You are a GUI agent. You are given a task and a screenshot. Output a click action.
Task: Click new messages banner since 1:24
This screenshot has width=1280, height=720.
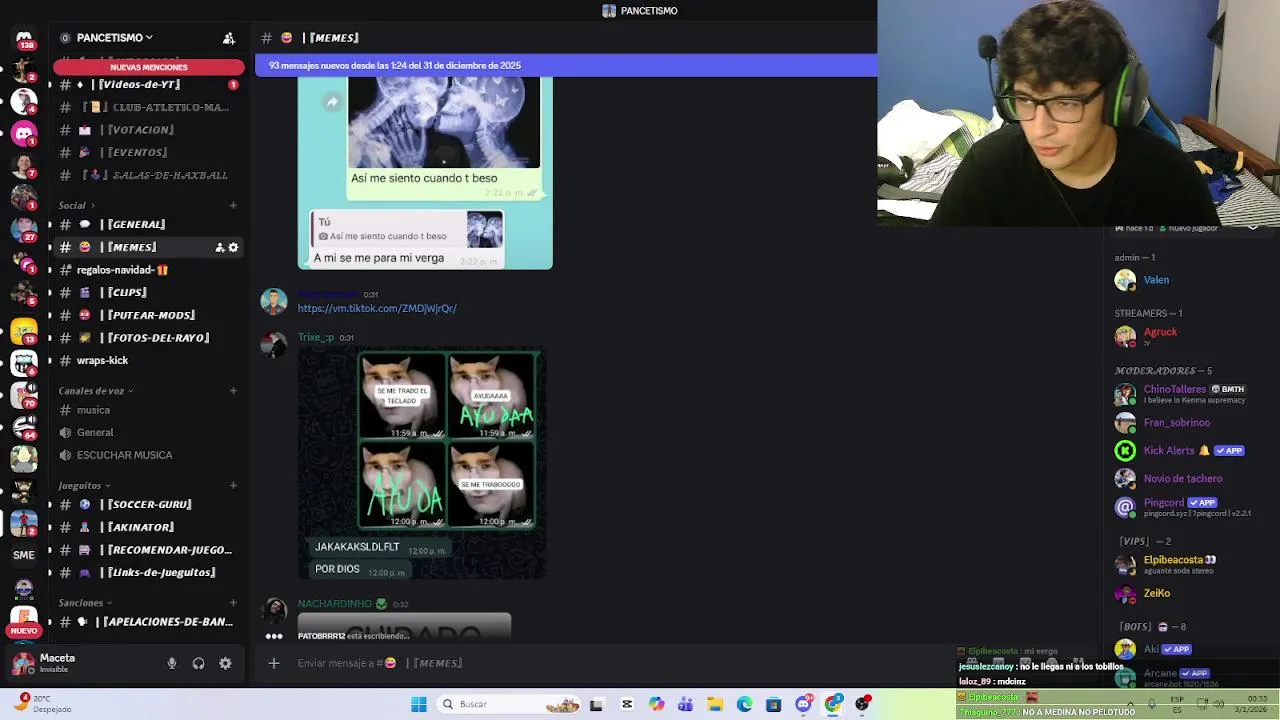point(566,66)
